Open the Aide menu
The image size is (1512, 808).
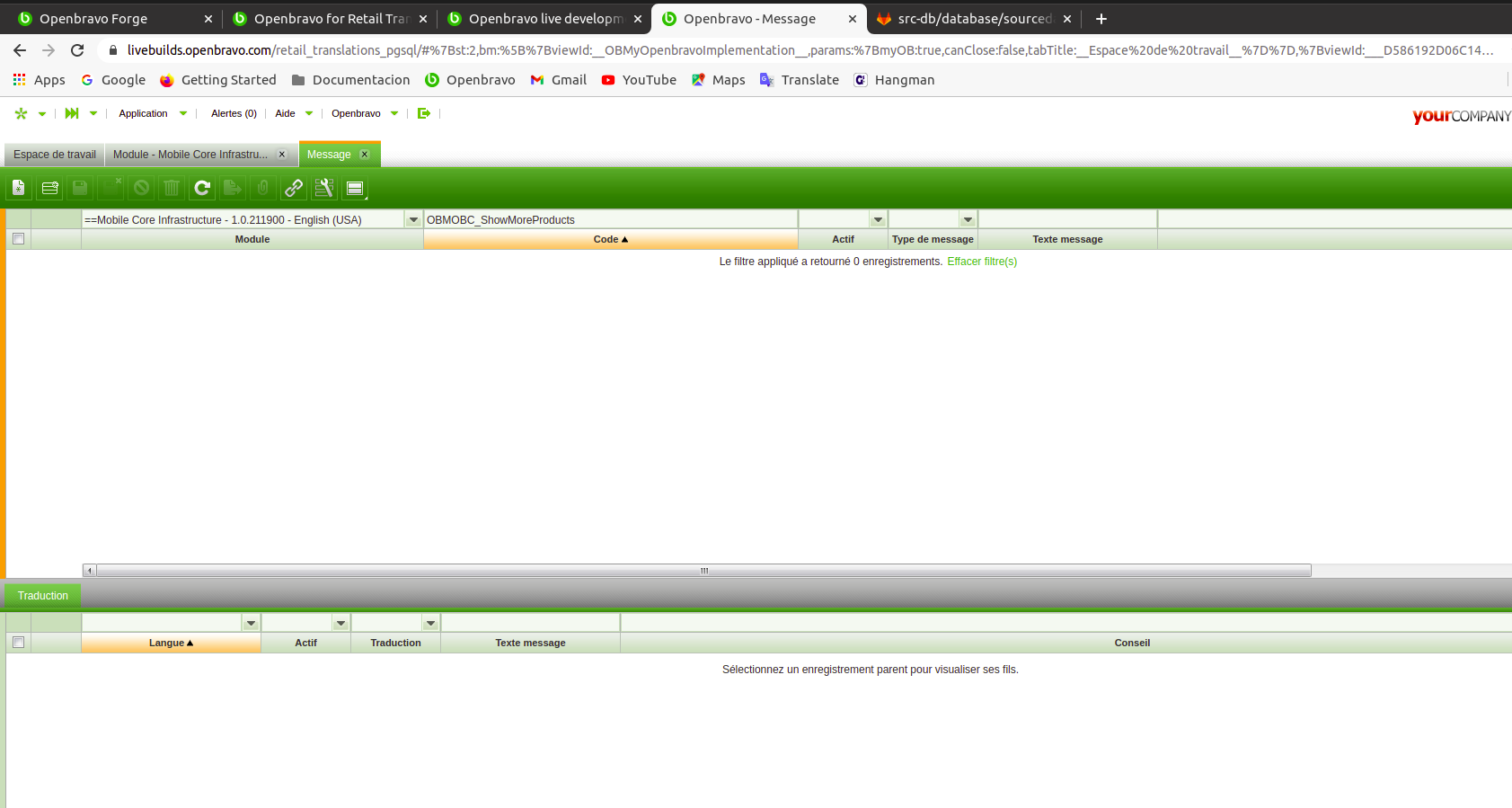pyautogui.click(x=285, y=113)
